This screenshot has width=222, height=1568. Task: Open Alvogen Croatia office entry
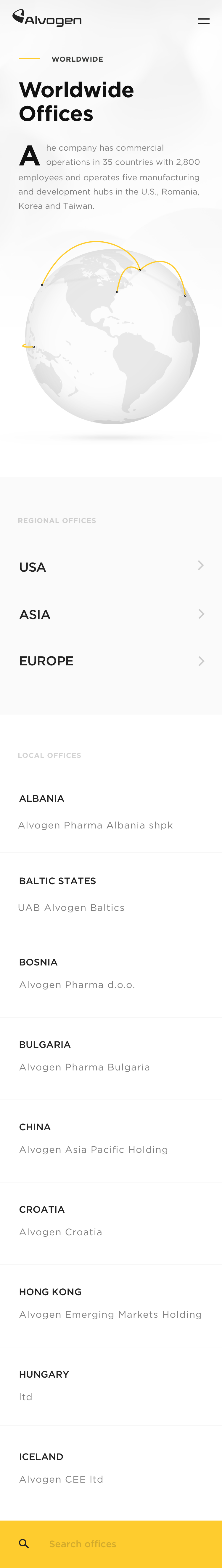pos(61,1232)
